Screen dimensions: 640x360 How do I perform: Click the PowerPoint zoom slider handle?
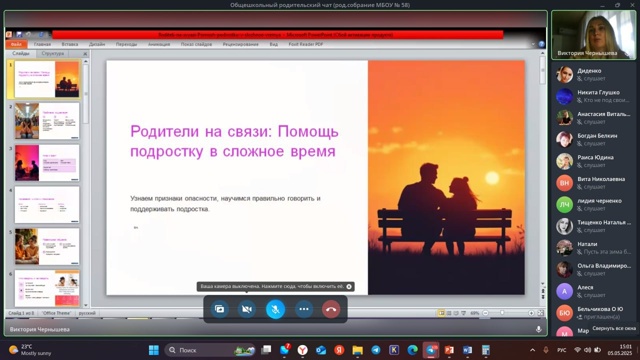pyautogui.click(x=502, y=313)
